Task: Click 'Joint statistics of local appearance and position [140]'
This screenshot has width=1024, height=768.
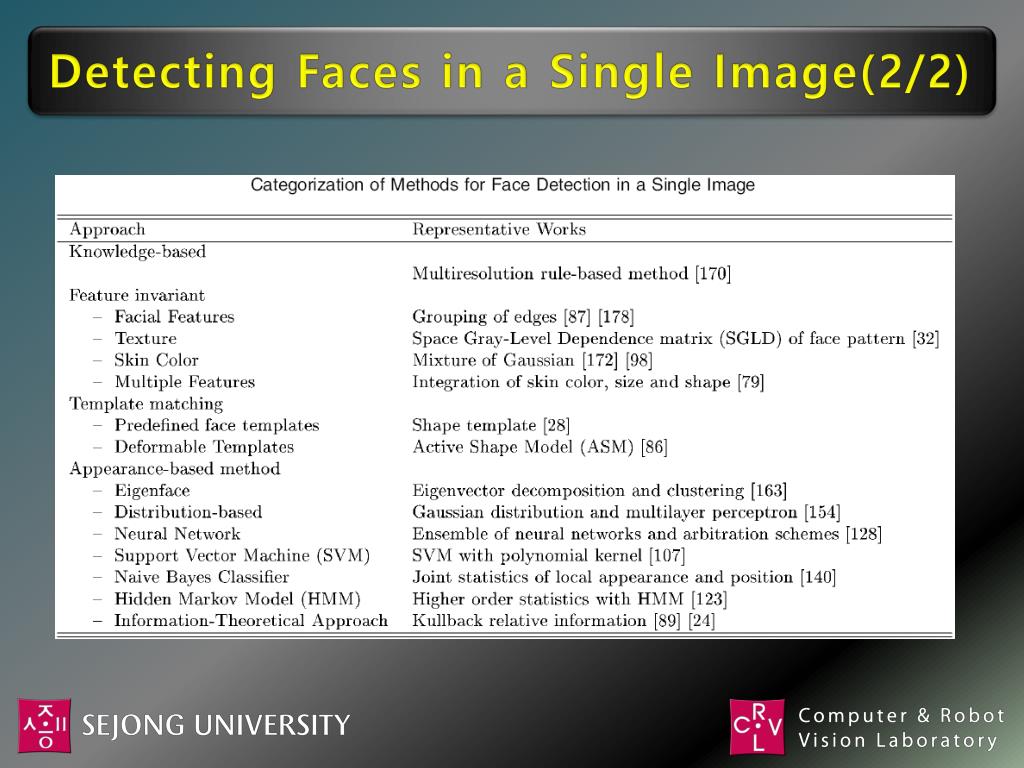Action: click(x=624, y=577)
